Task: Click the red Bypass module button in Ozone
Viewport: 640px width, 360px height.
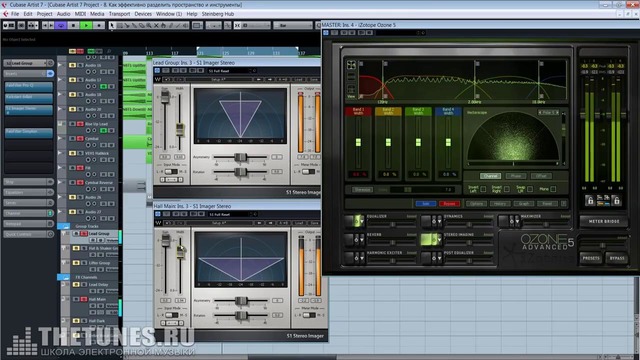Action: pyautogui.click(x=449, y=203)
